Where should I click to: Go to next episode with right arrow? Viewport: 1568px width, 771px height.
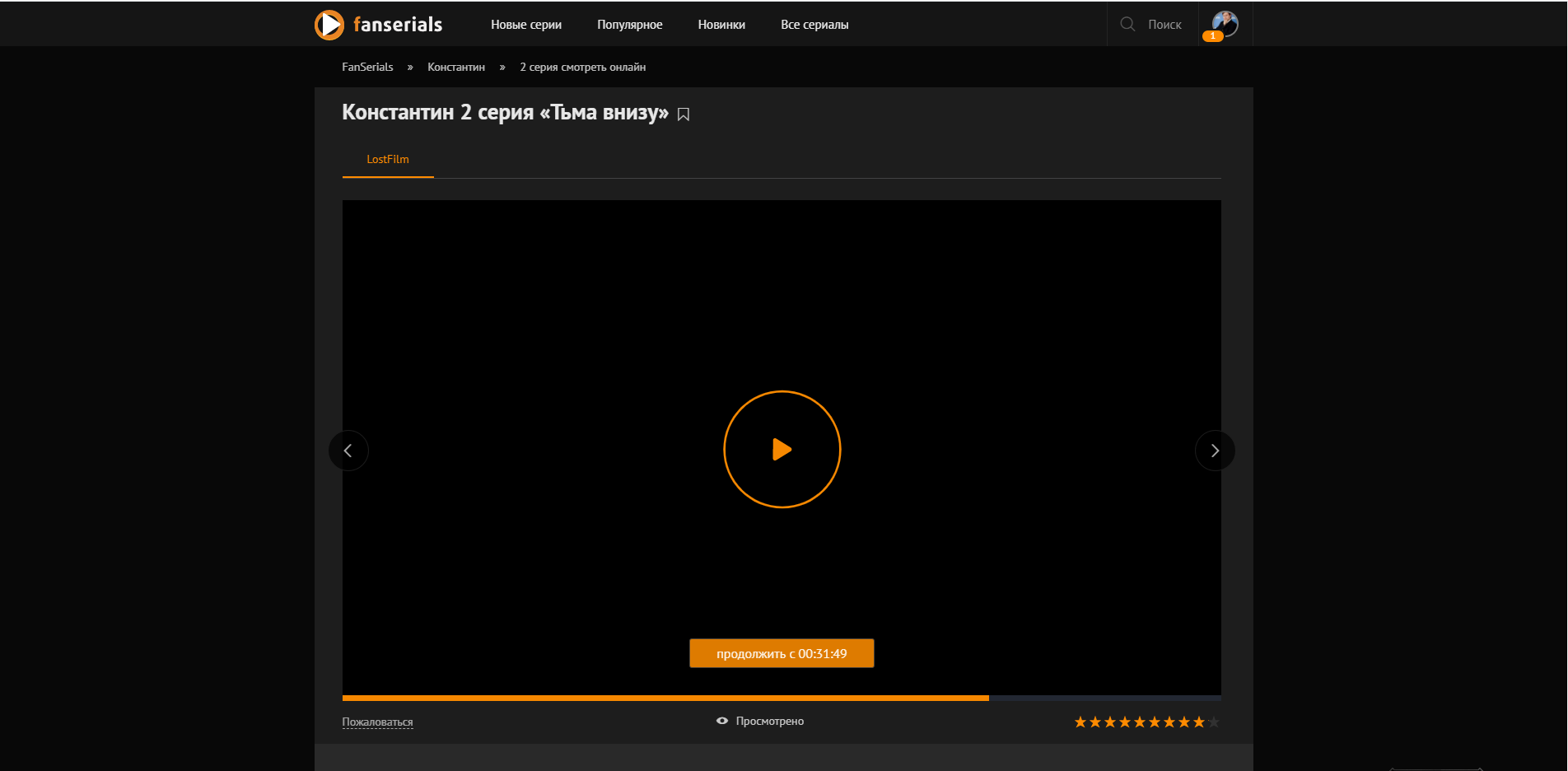[x=1215, y=451]
